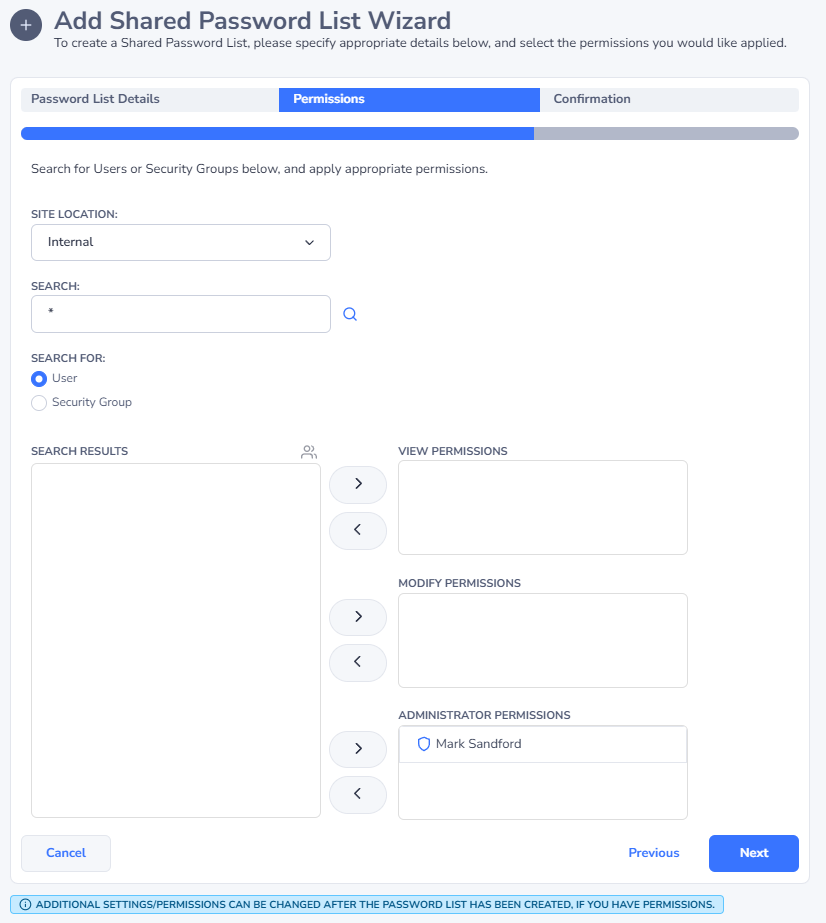Click the Previous link
The image size is (826, 923).
coord(653,853)
